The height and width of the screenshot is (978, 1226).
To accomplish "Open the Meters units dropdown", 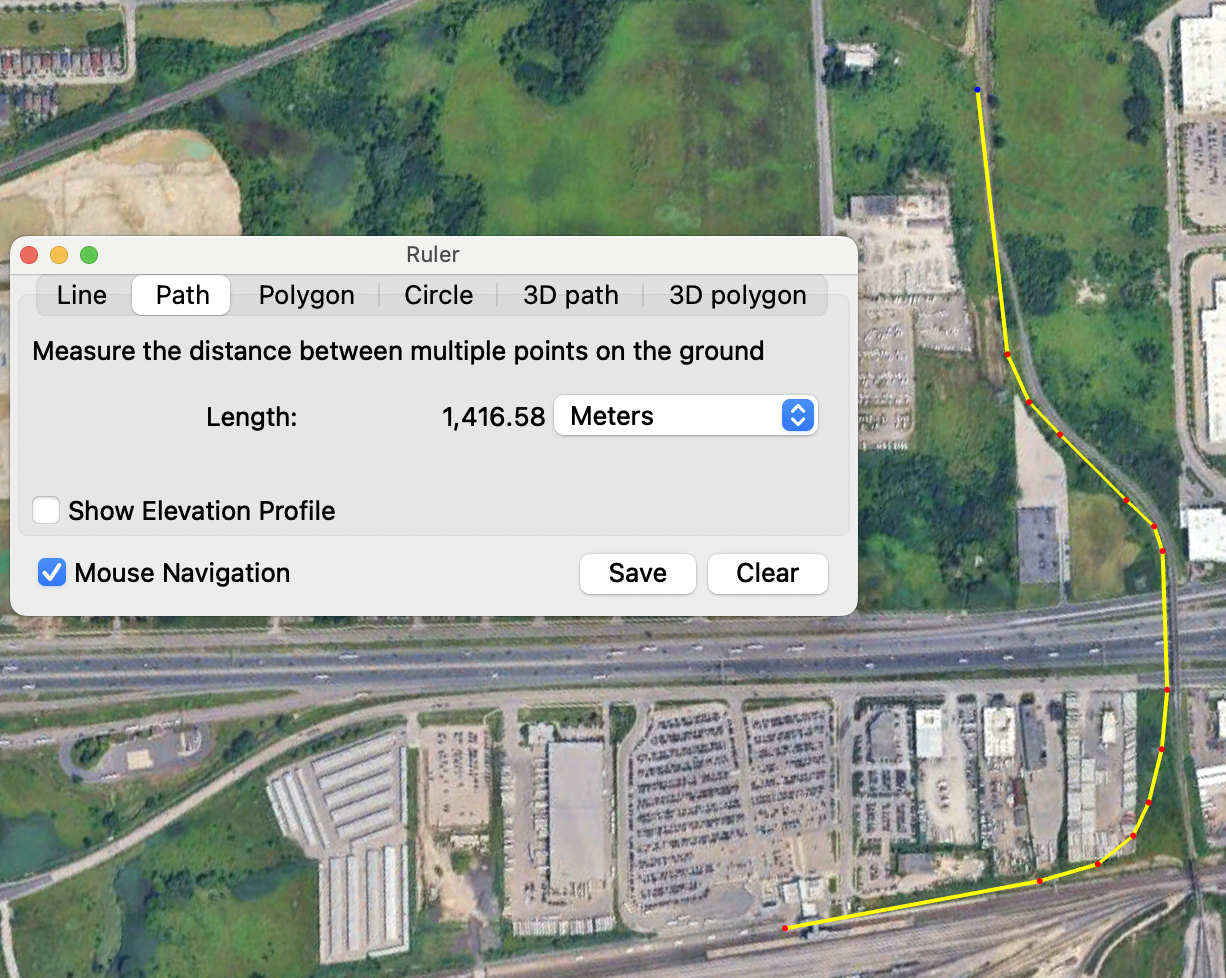I will click(x=685, y=416).
